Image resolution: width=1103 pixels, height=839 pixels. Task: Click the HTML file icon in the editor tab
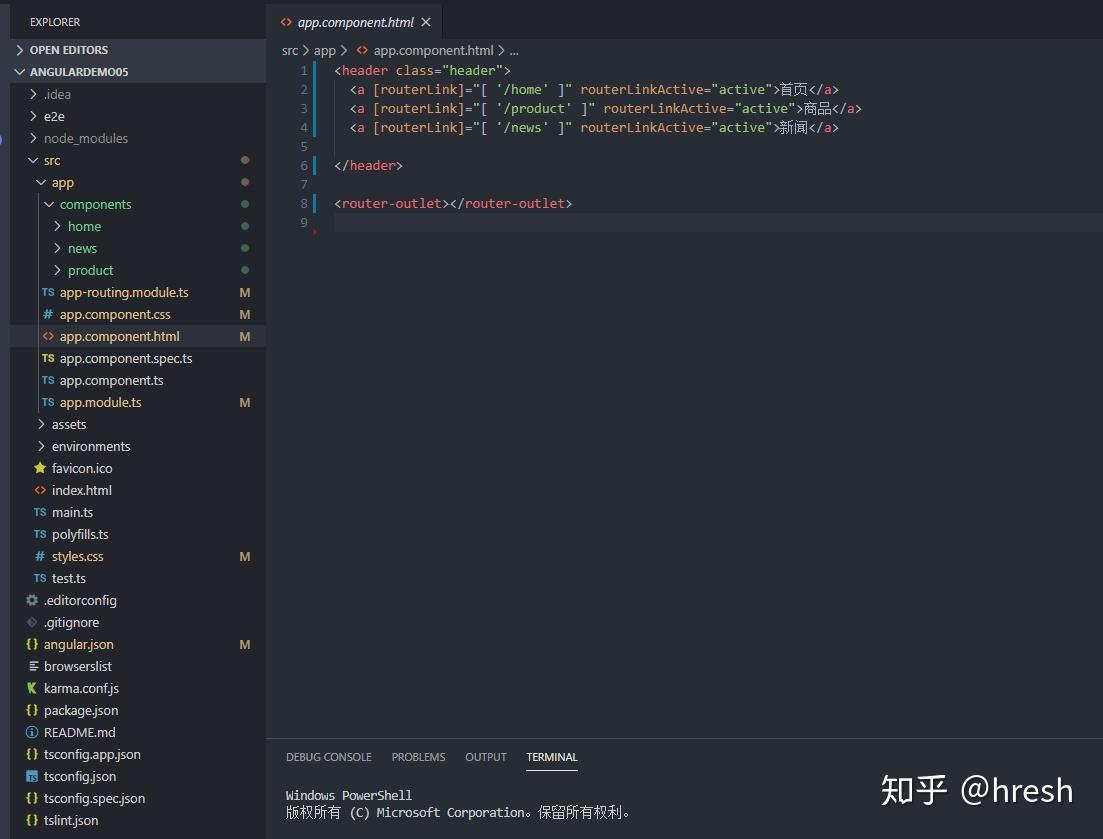pyautogui.click(x=286, y=23)
